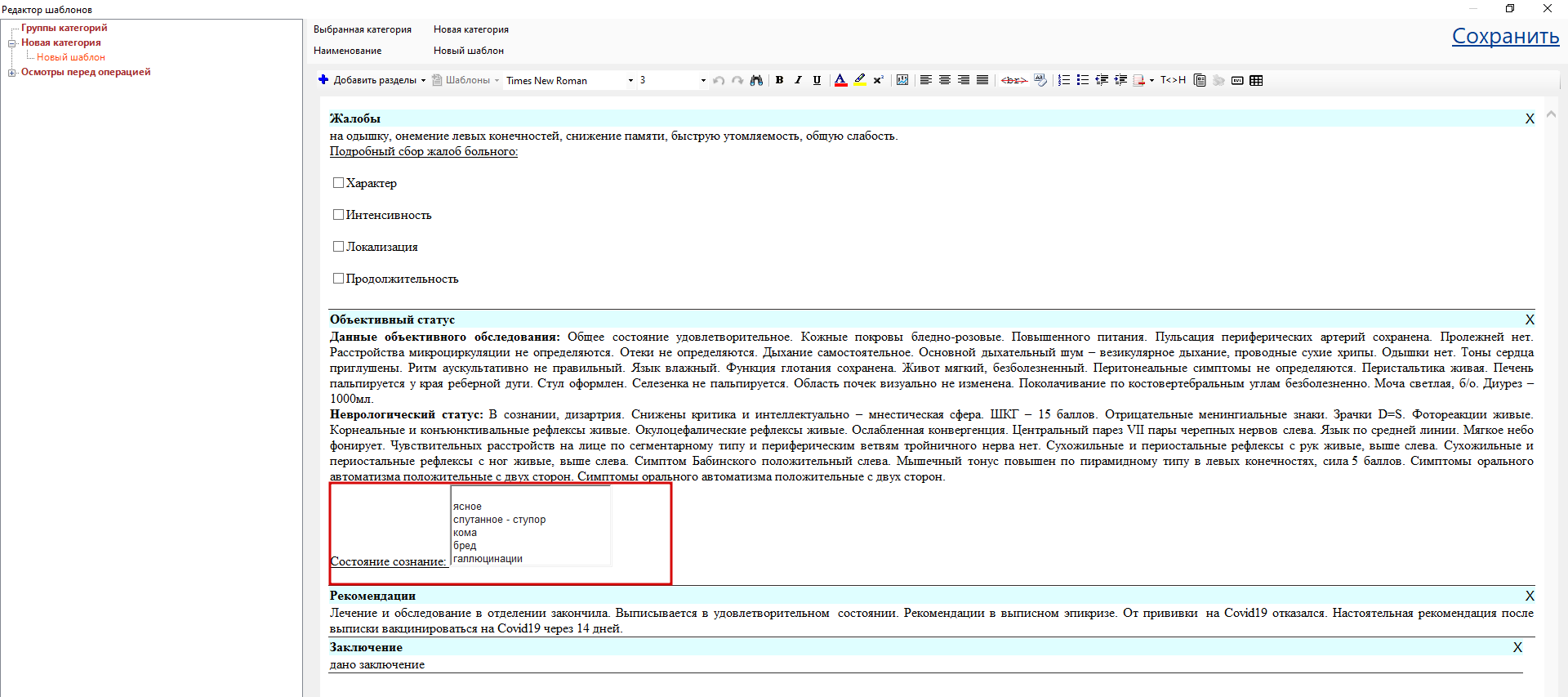
Task: Align text to the right
Action: pos(964,80)
